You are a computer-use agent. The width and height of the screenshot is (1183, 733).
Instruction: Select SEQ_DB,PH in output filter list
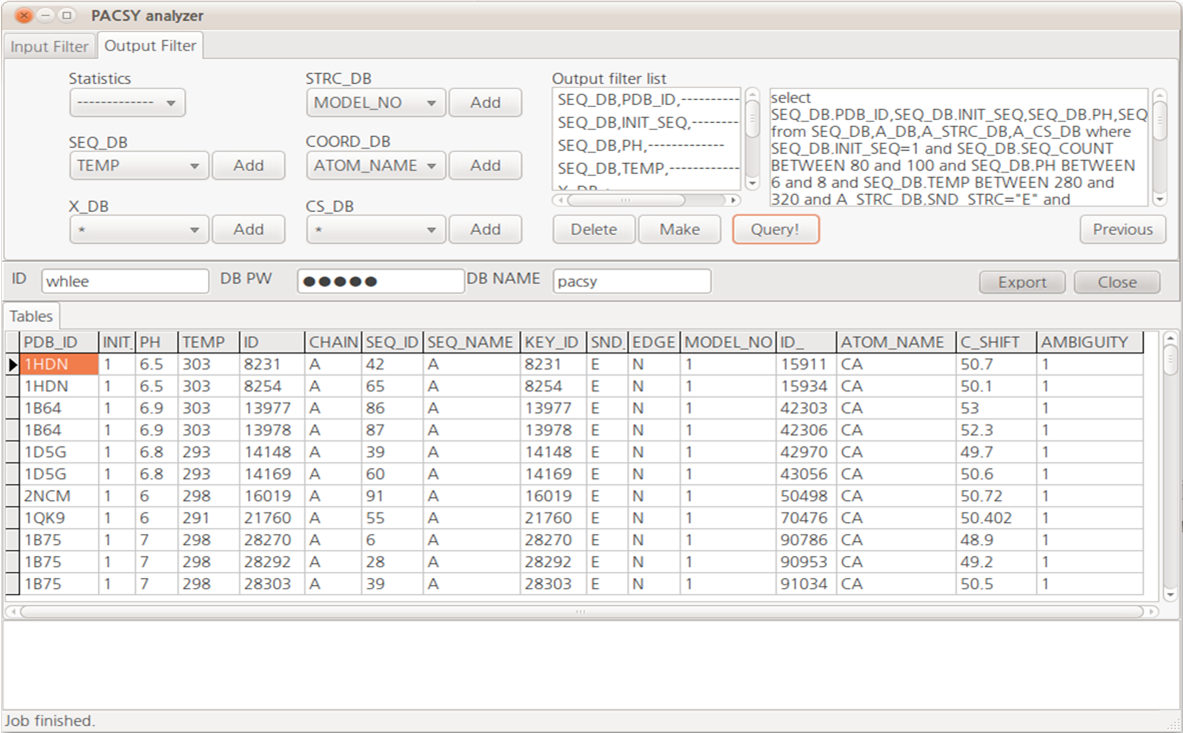point(647,146)
